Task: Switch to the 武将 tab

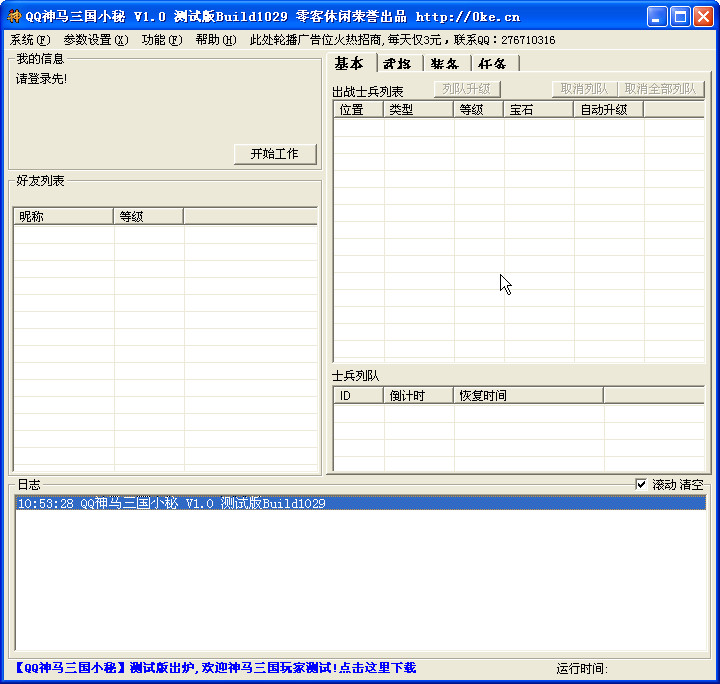Action: 398,63
